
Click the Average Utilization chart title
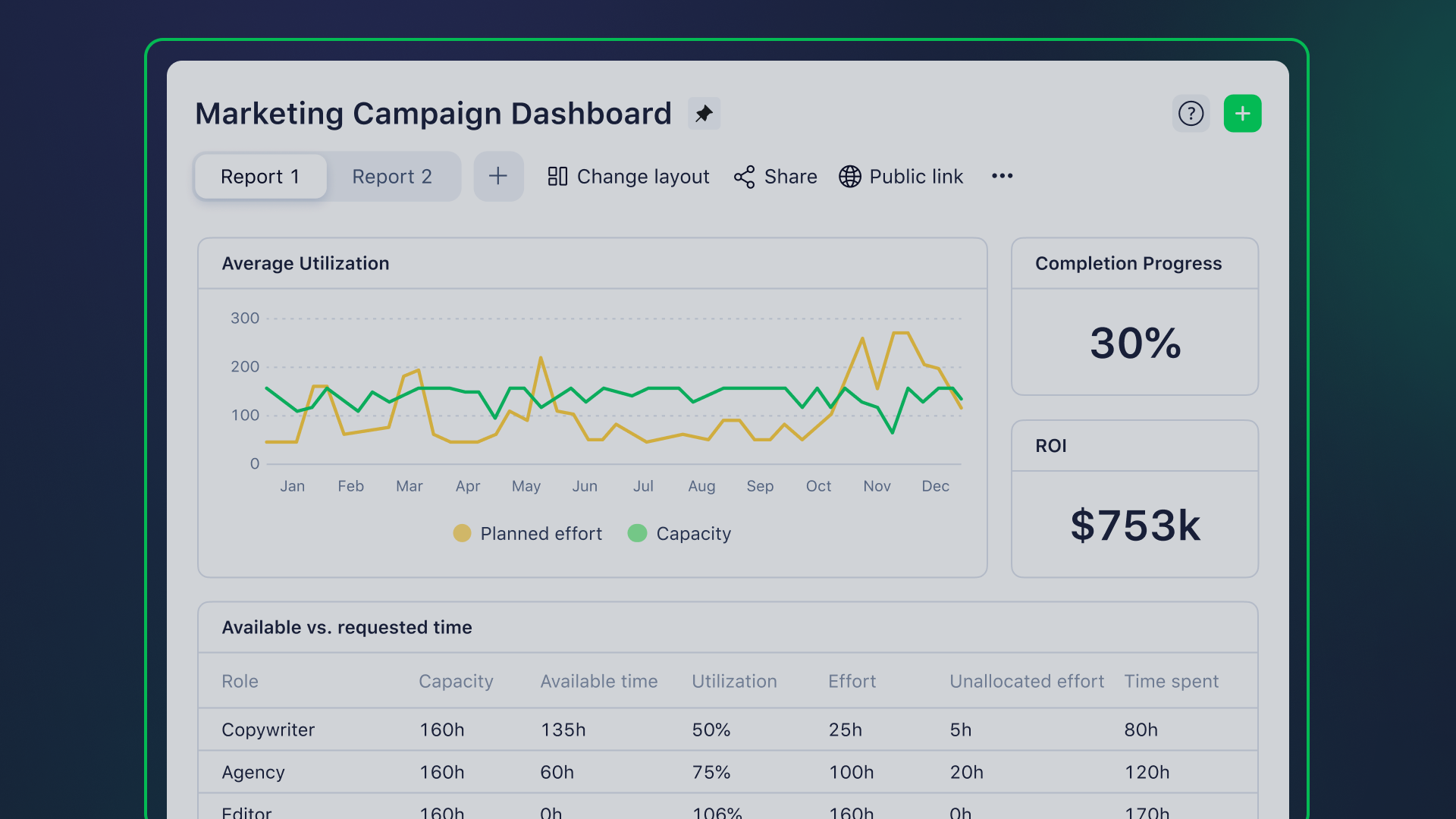point(306,263)
